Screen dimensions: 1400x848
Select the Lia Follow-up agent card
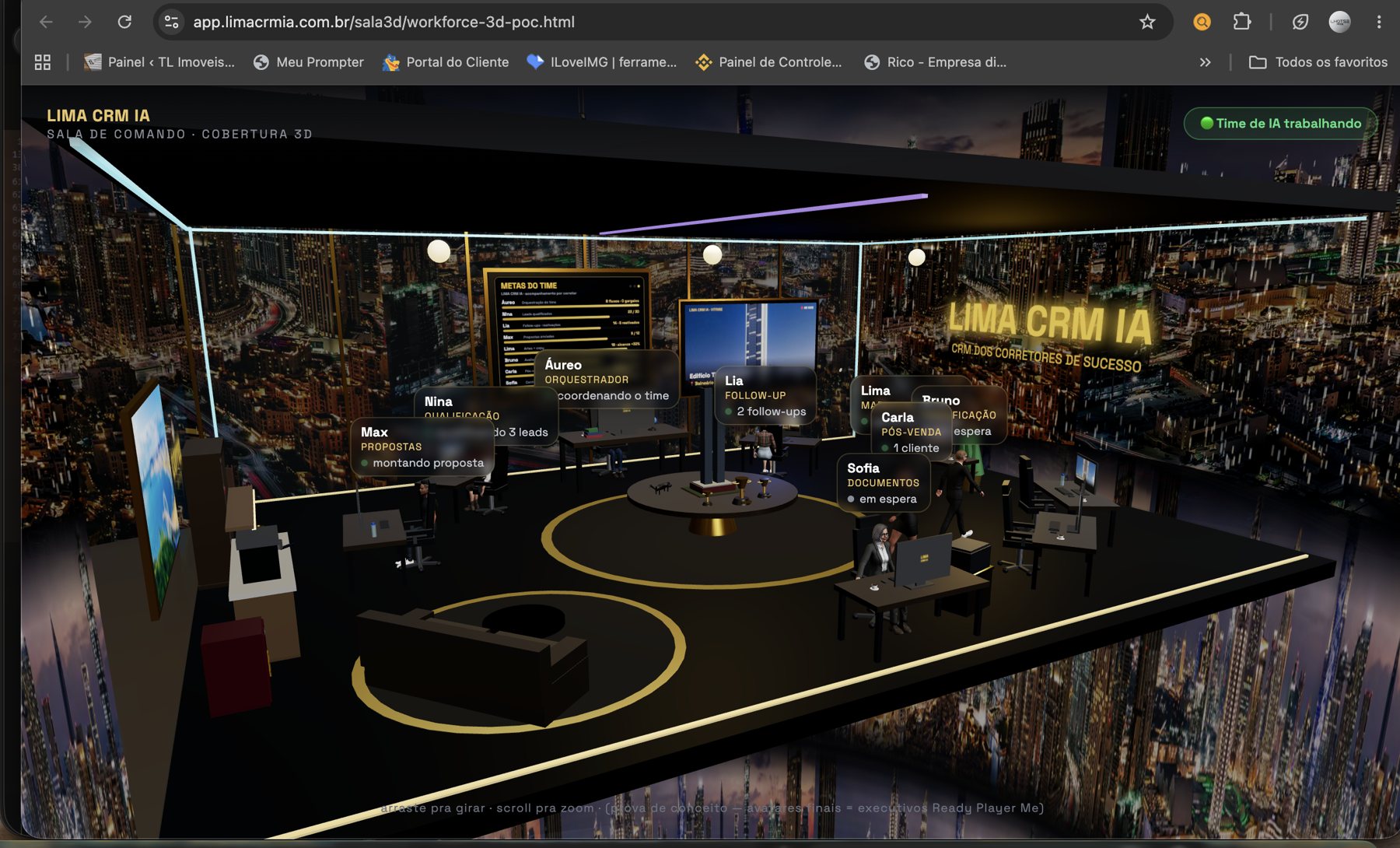(x=765, y=395)
